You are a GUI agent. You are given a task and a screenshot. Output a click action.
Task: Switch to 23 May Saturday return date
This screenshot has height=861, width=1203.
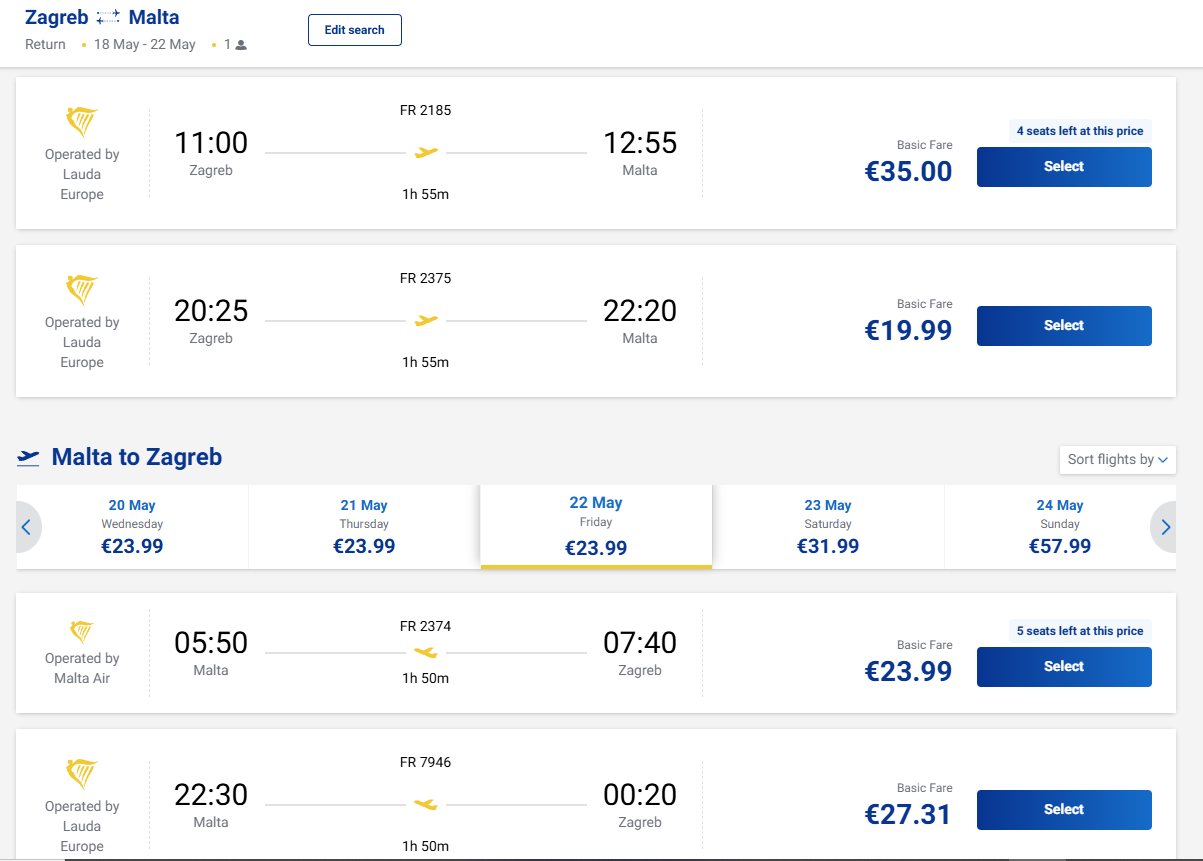[828, 527]
